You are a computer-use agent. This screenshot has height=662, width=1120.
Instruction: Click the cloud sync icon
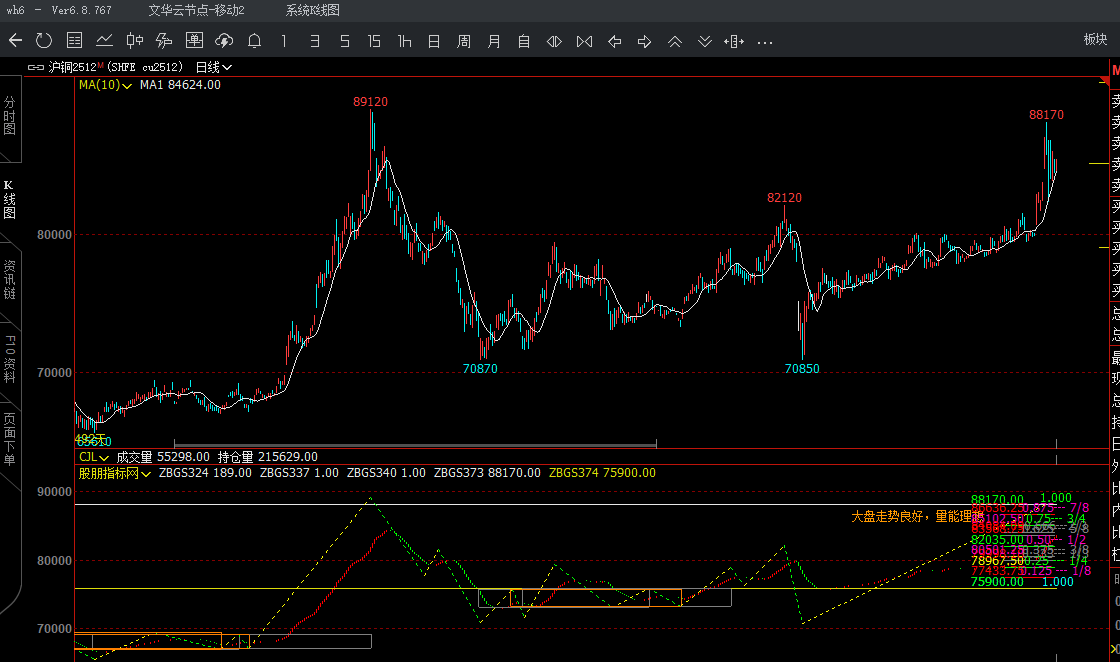click(224, 41)
